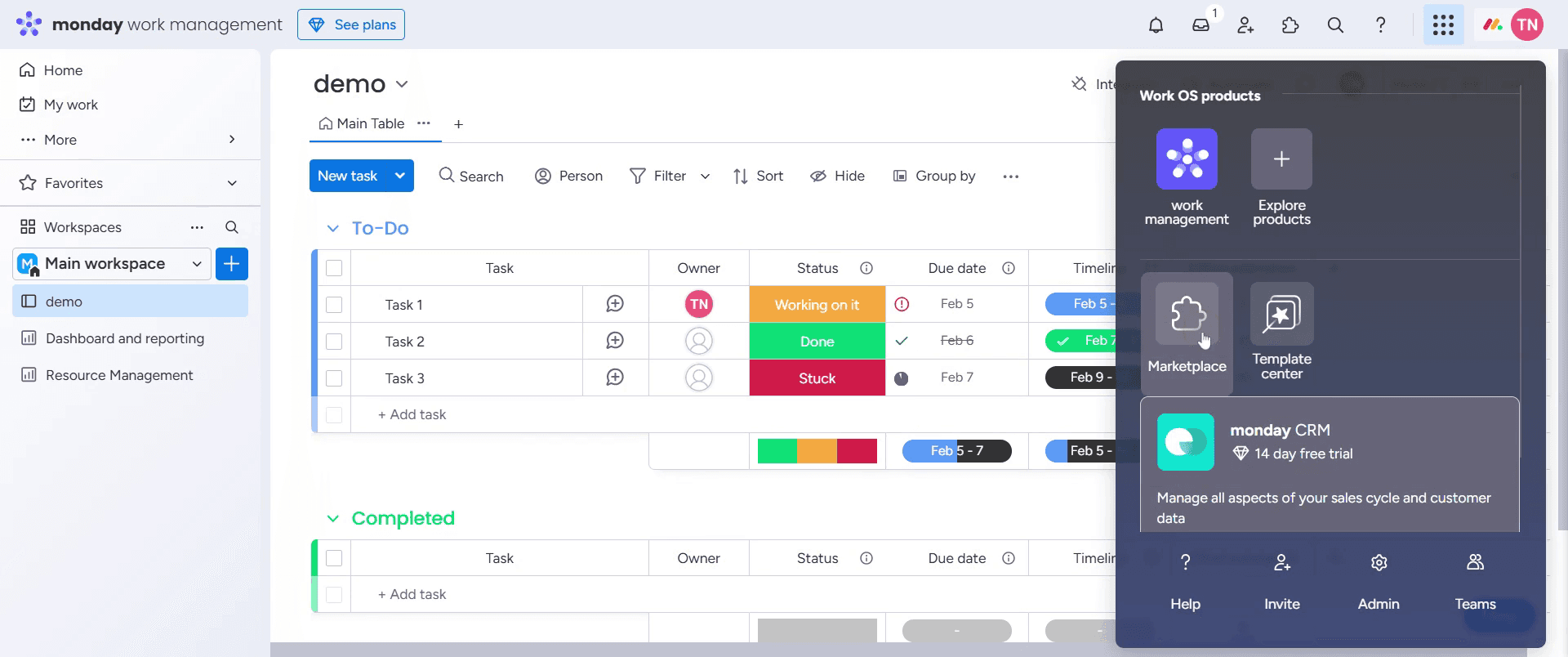Open the inbox tray icon
This screenshot has height=657, width=1568.
click(1200, 25)
